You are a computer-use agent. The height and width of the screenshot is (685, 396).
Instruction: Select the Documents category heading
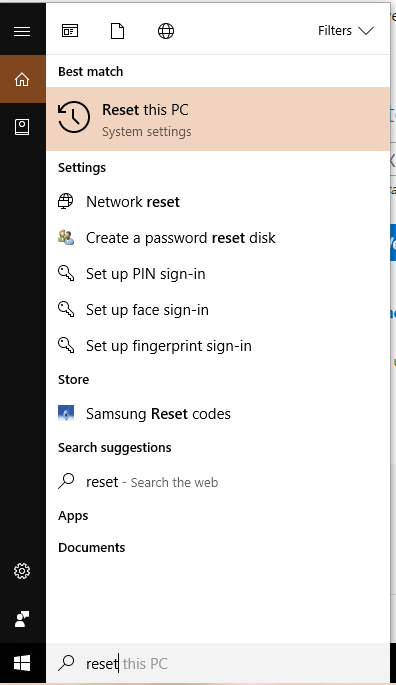pyautogui.click(x=91, y=547)
